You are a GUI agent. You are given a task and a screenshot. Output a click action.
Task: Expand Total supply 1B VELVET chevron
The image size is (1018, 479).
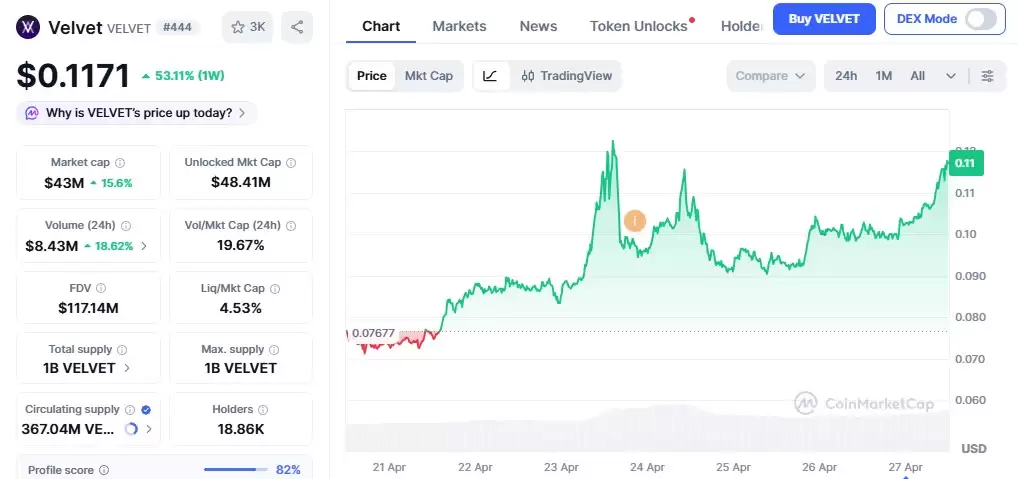point(127,368)
